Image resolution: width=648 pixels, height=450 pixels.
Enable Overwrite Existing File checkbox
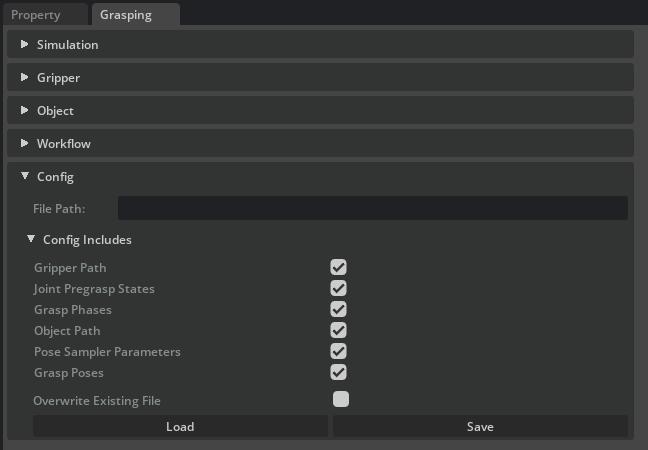pos(341,399)
